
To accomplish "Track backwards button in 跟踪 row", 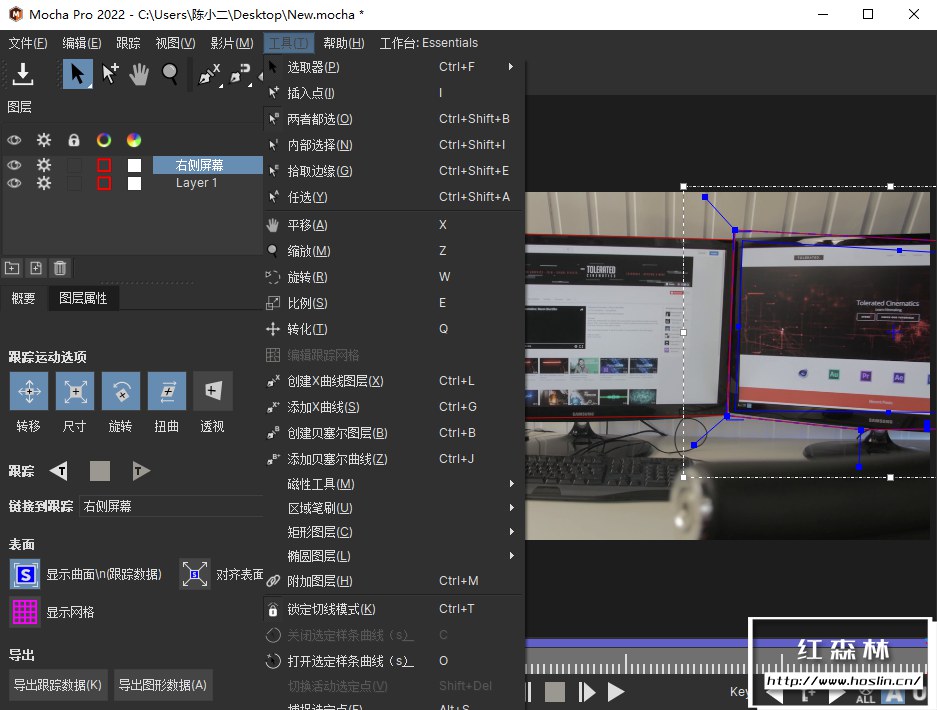I will [59, 471].
